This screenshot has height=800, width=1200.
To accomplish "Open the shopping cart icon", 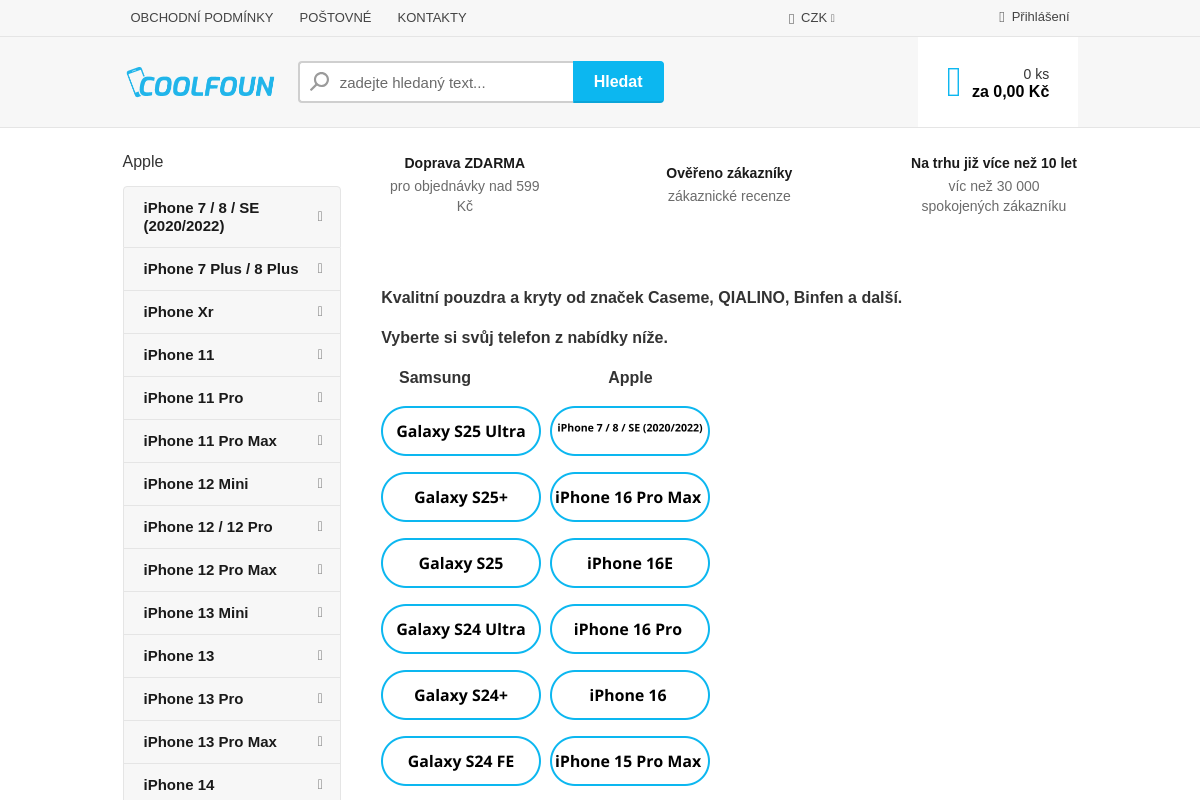I will (x=954, y=82).
